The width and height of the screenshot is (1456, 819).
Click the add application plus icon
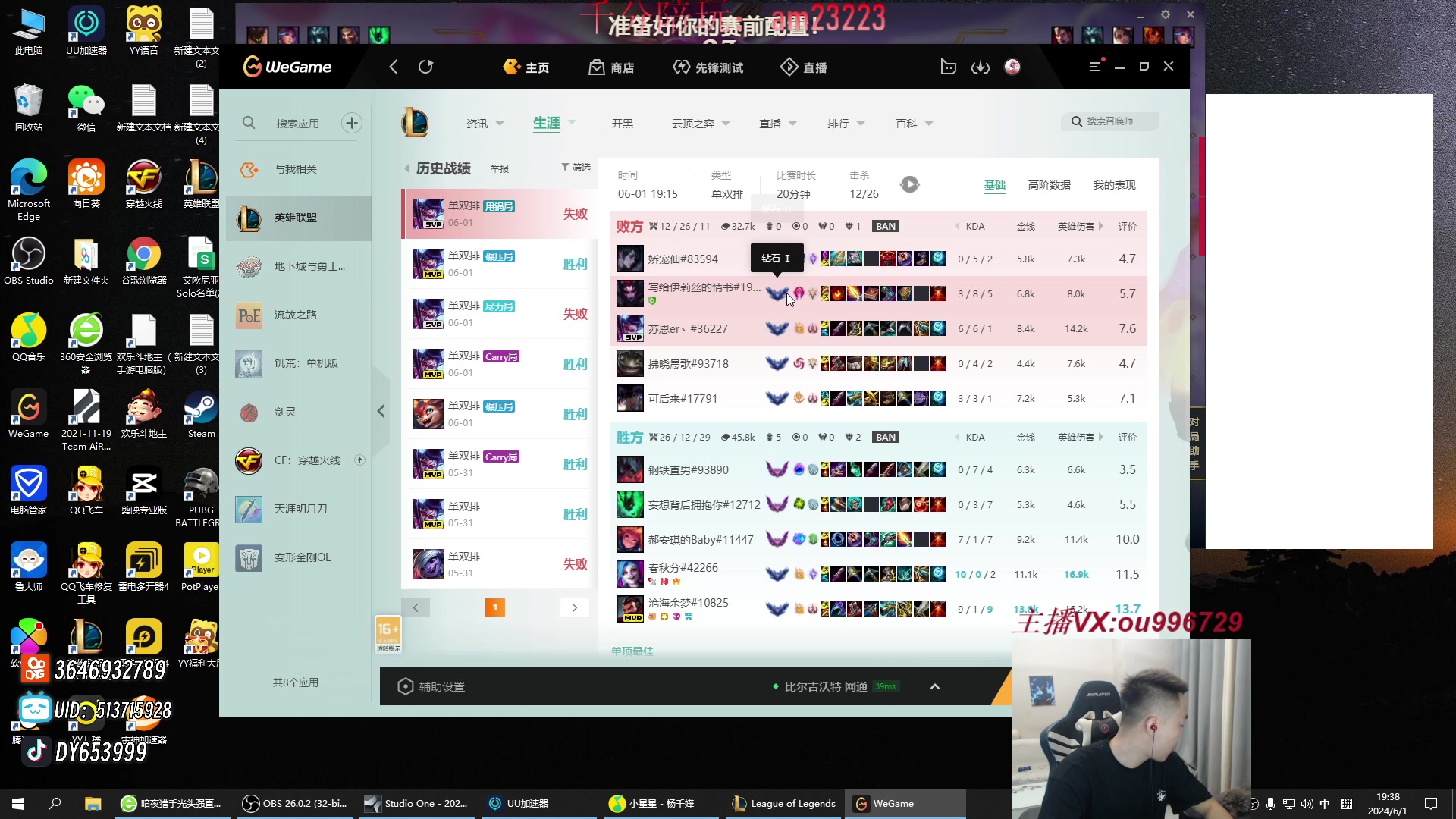point(351,123)
